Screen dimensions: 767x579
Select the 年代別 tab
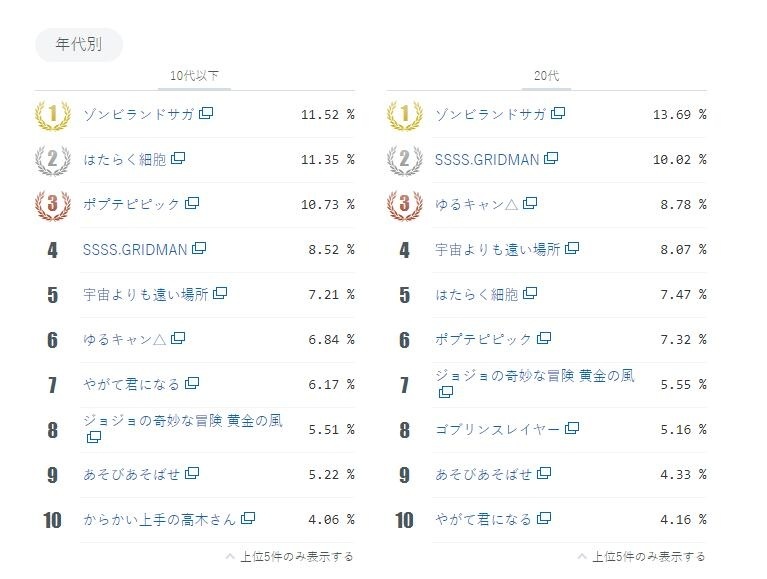[79, 45]
